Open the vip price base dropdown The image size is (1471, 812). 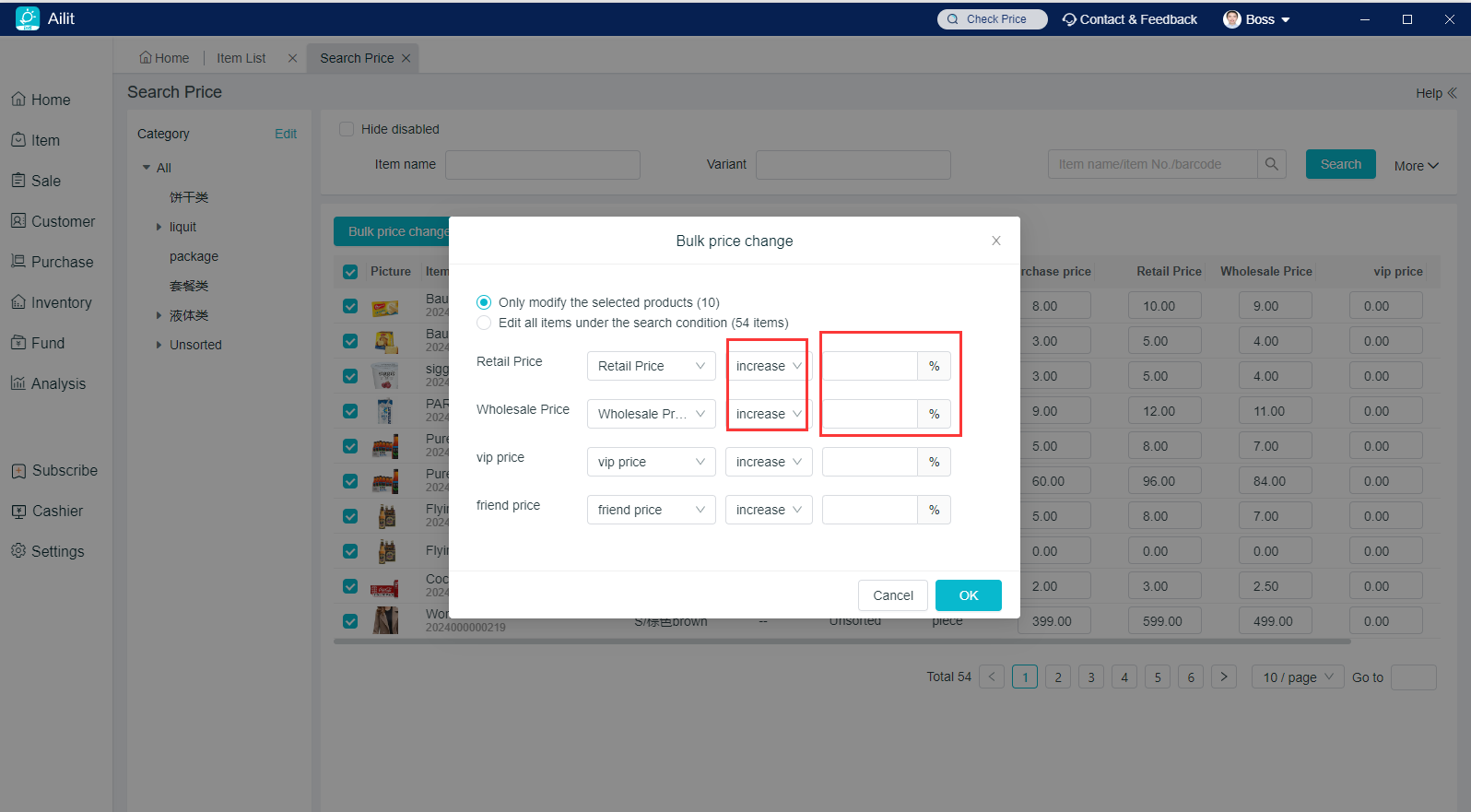tap(651, 462)
